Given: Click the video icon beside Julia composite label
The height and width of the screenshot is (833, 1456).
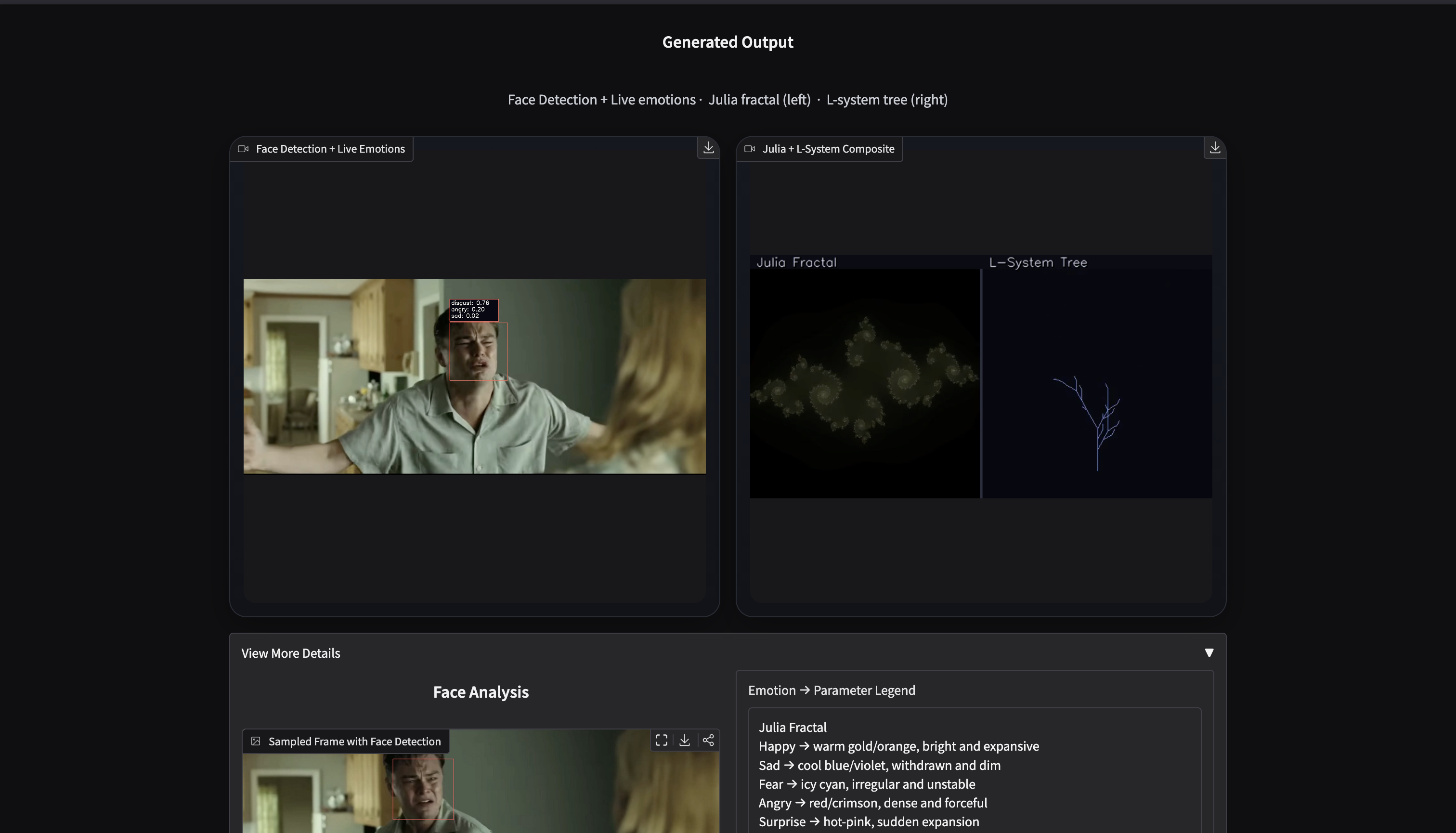Looking at the screenshot, I should pyautogui.click(x=750, y=149).
